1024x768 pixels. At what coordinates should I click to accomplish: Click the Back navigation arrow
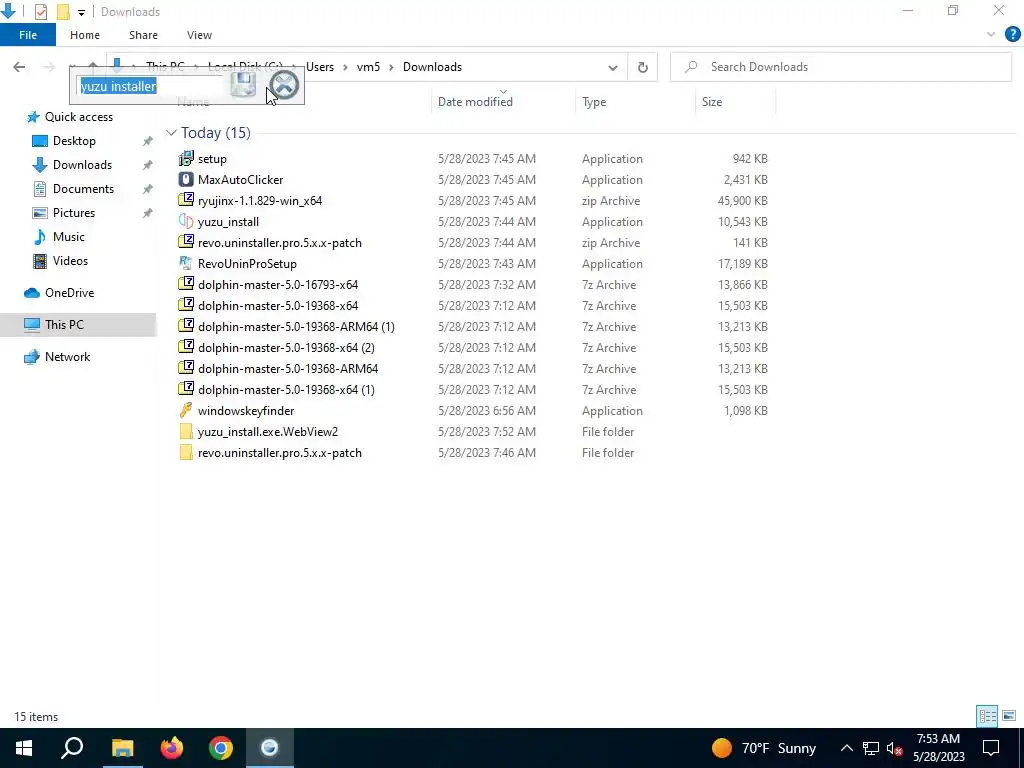tap(19, 67)
